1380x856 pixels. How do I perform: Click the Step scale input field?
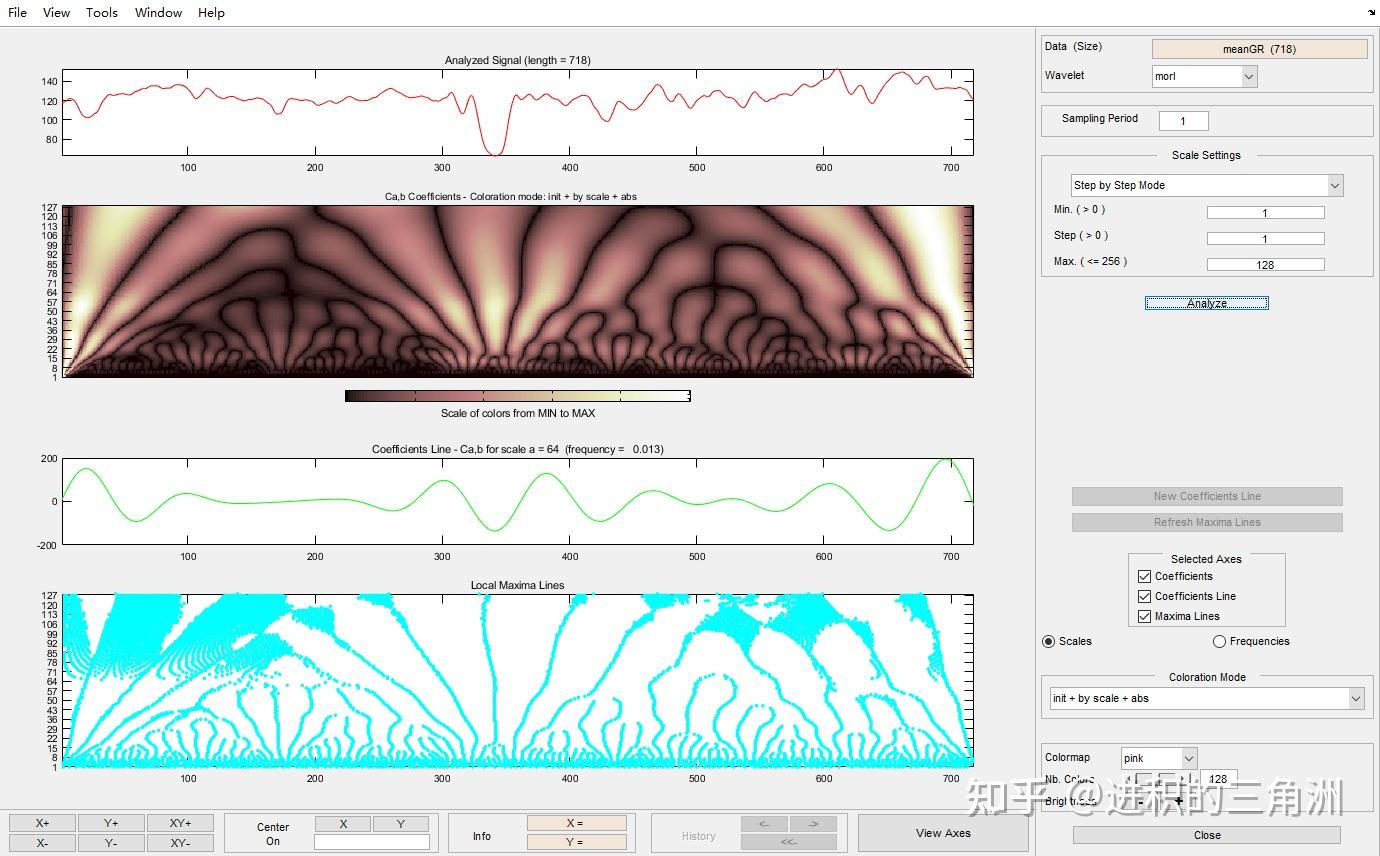[1265, 238]
